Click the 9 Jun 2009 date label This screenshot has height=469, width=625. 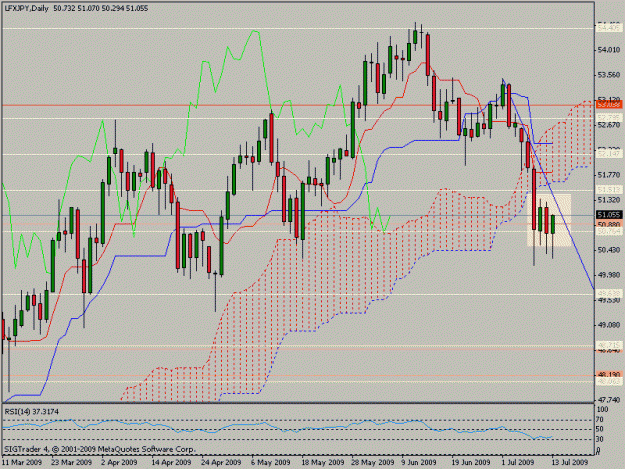click(419, 462)
